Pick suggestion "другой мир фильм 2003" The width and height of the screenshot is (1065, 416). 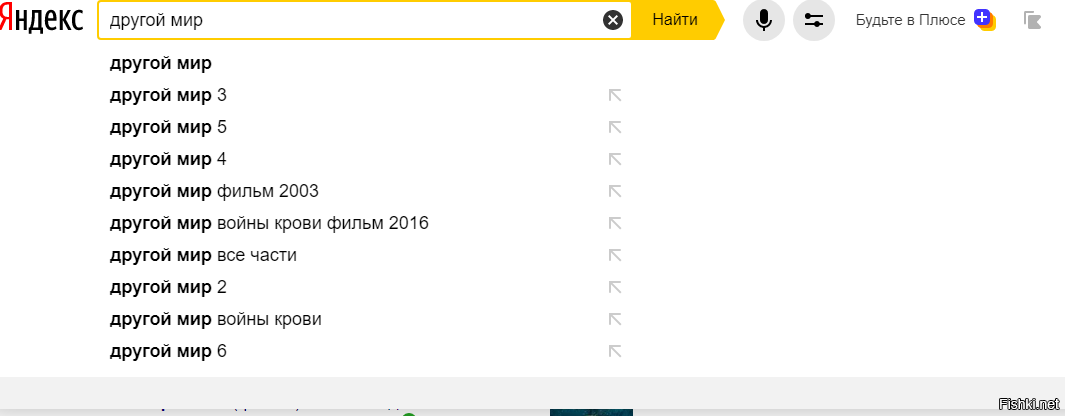point(214,191)
